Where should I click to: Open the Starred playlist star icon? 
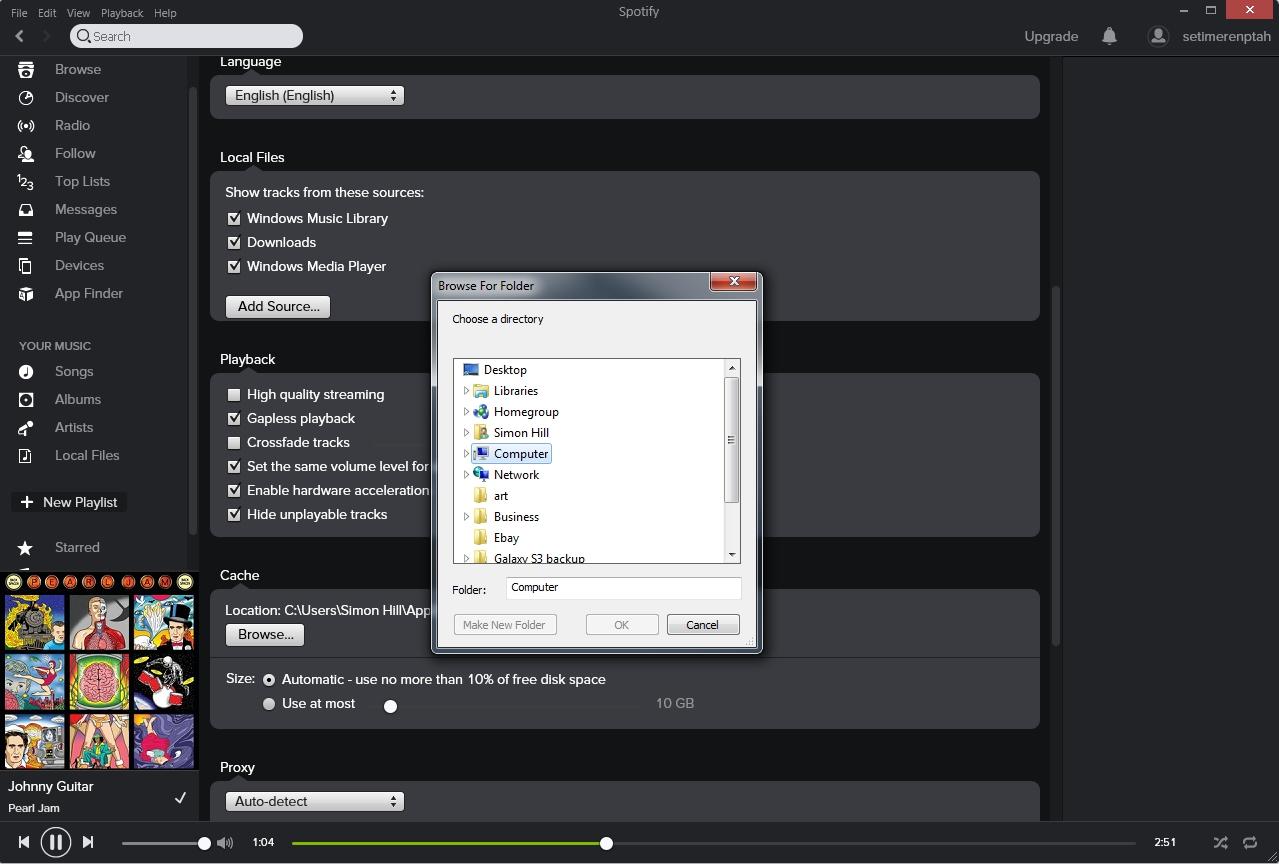(x=26, y=547)
